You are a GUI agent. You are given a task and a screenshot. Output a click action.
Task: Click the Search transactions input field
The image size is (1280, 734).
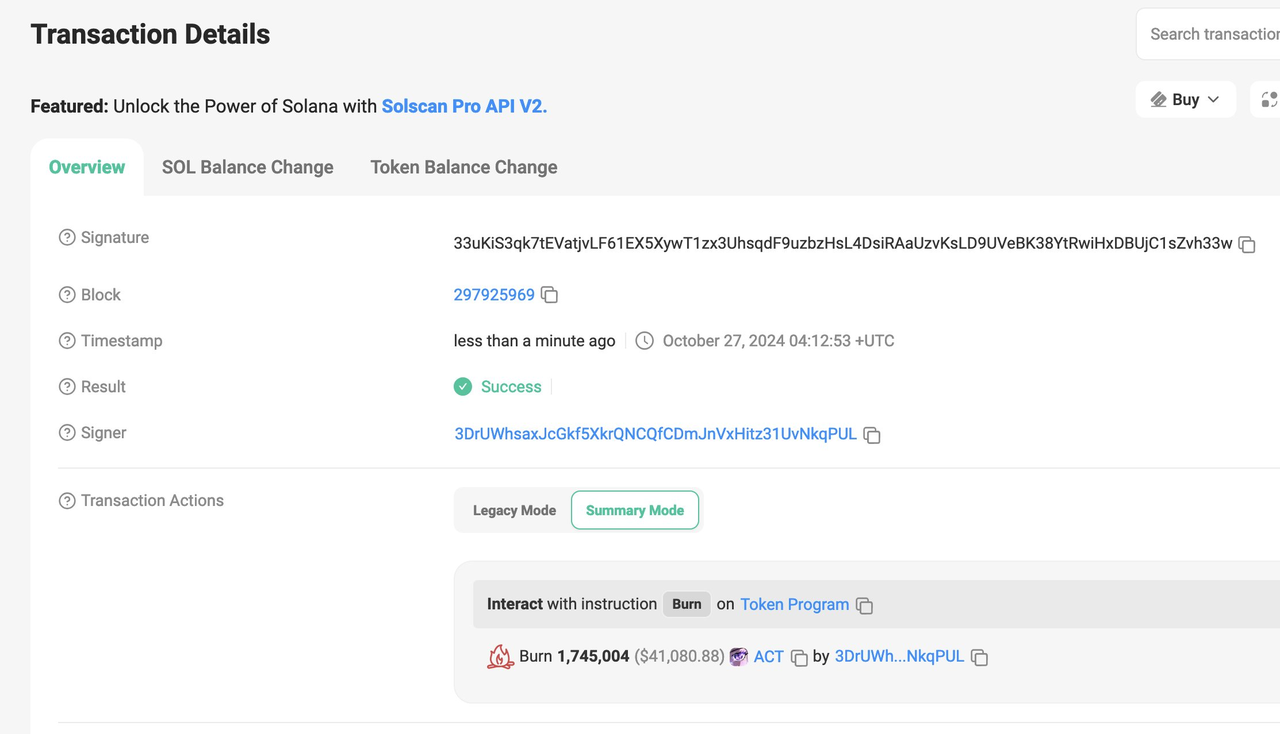coord(1213,34)
